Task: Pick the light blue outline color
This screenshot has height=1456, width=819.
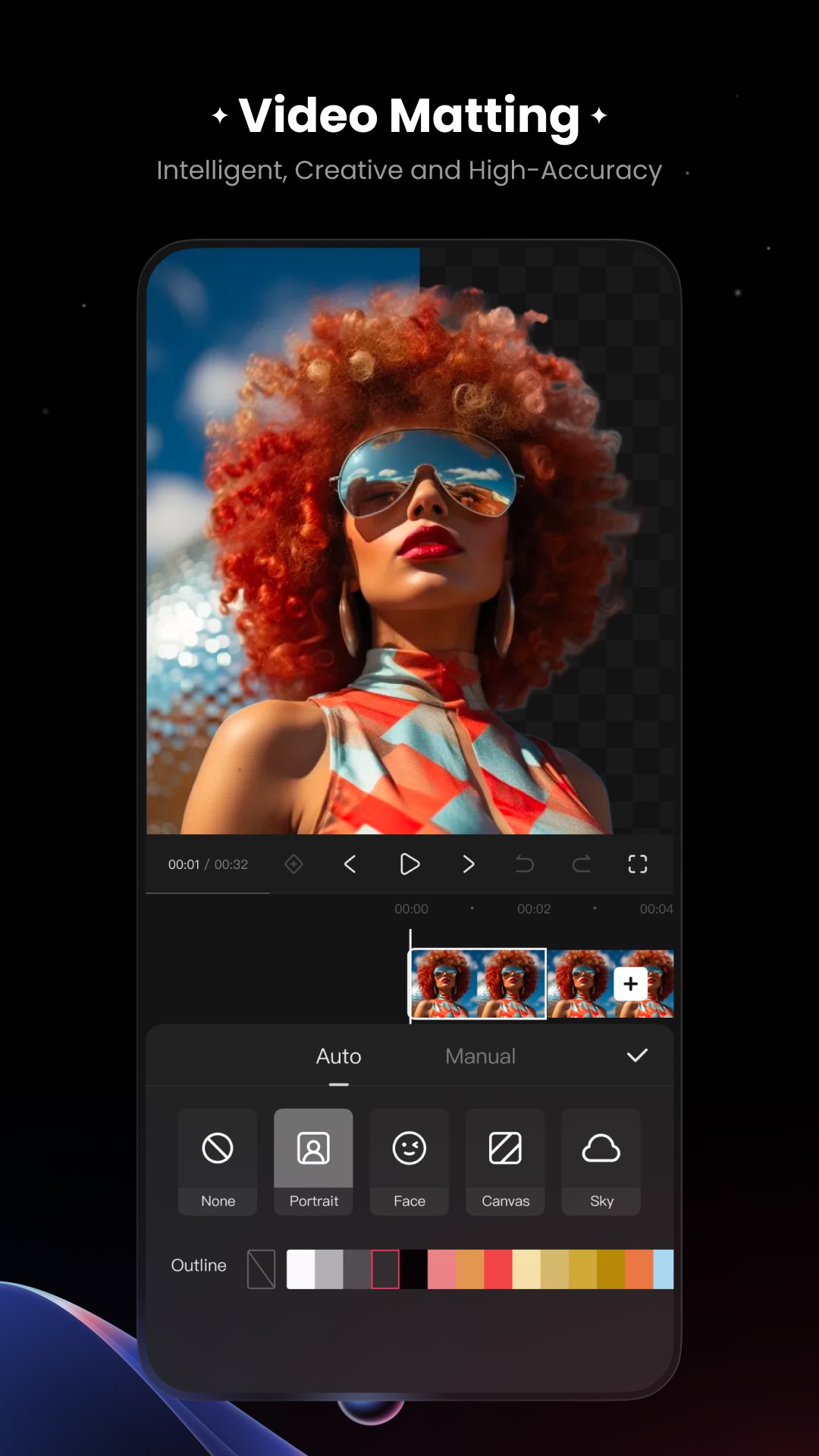Action: pos(663,1269)
